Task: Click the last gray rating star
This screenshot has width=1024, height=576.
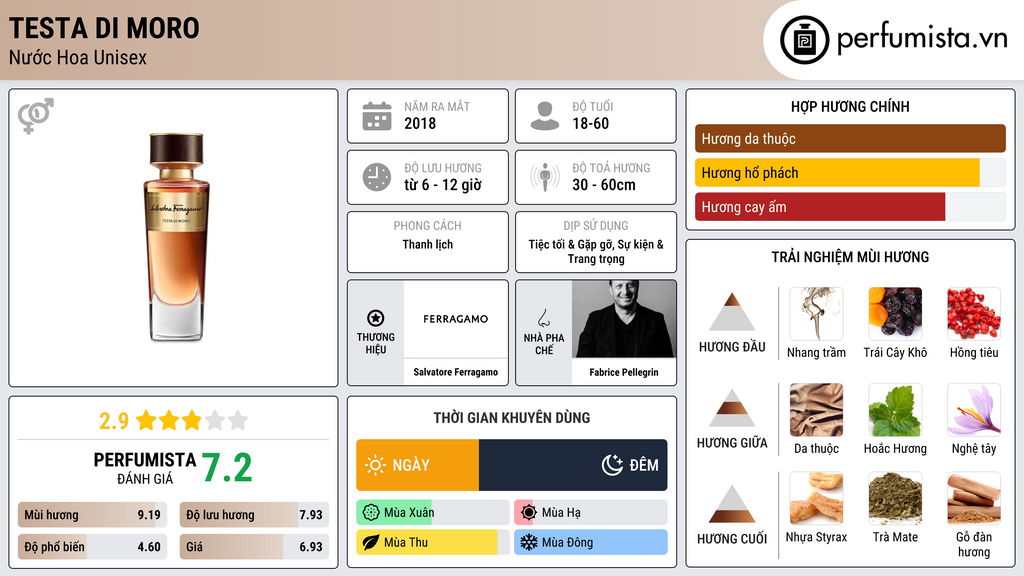Action: click(238, 420)
